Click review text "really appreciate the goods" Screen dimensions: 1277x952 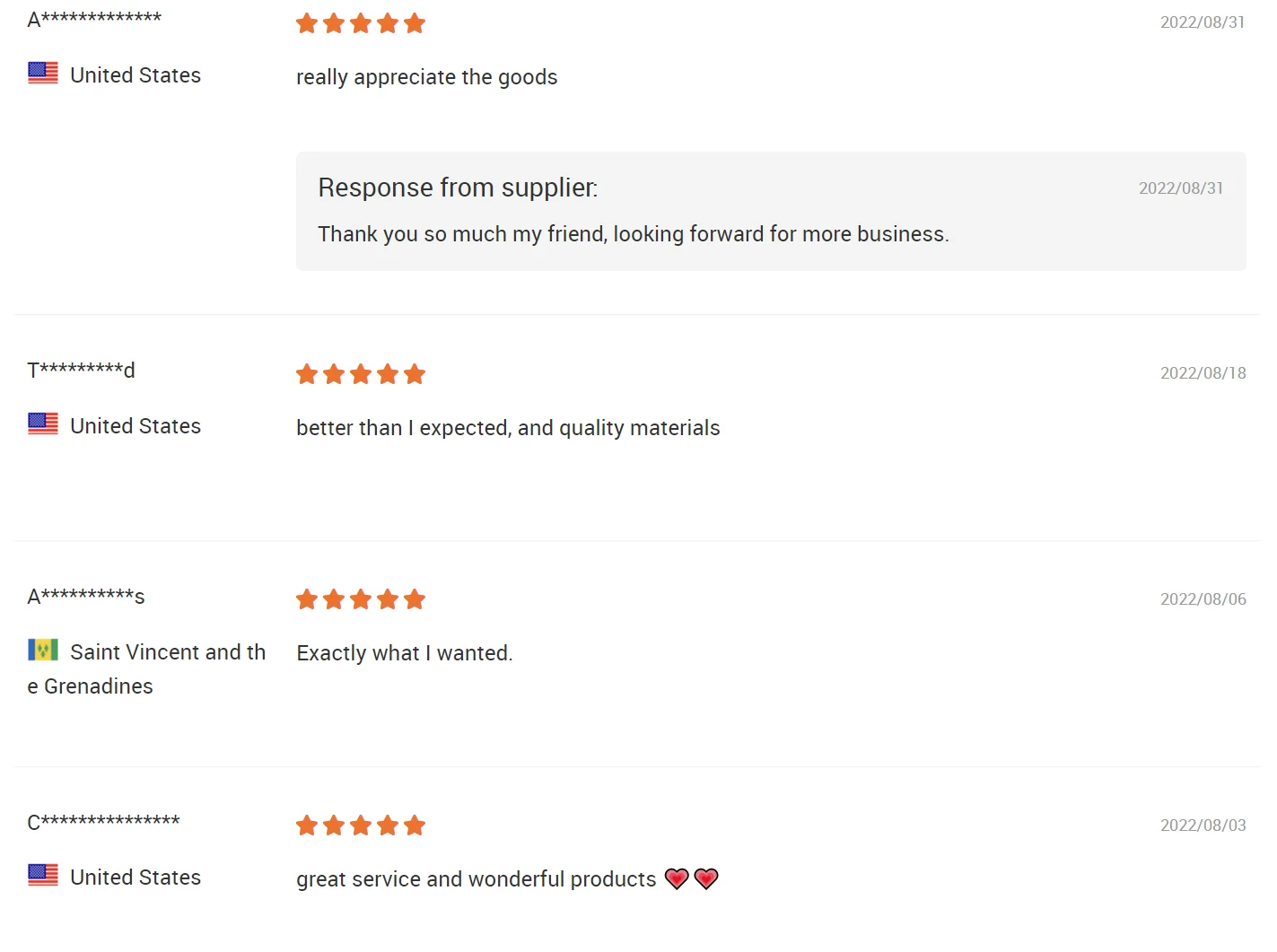point(426,77)
